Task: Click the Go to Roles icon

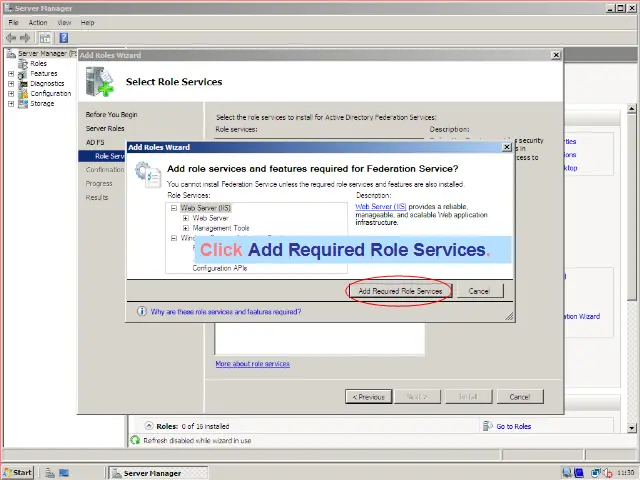Action: (487, 426)
